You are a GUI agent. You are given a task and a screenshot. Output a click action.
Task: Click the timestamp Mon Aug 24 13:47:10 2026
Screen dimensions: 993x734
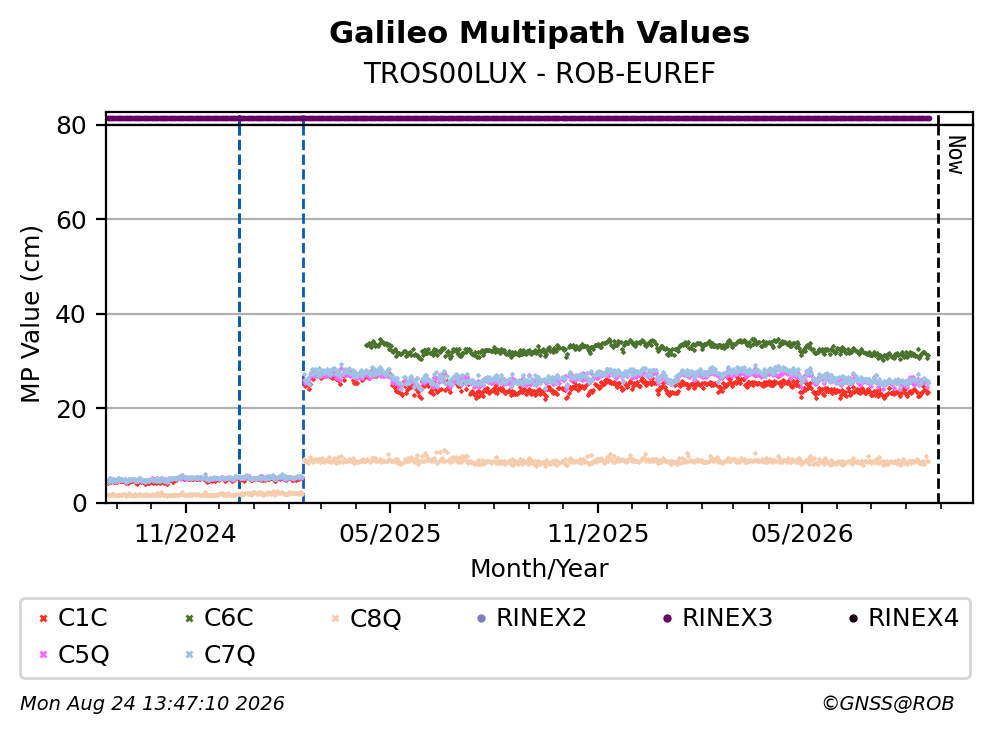tap(152, 704)
